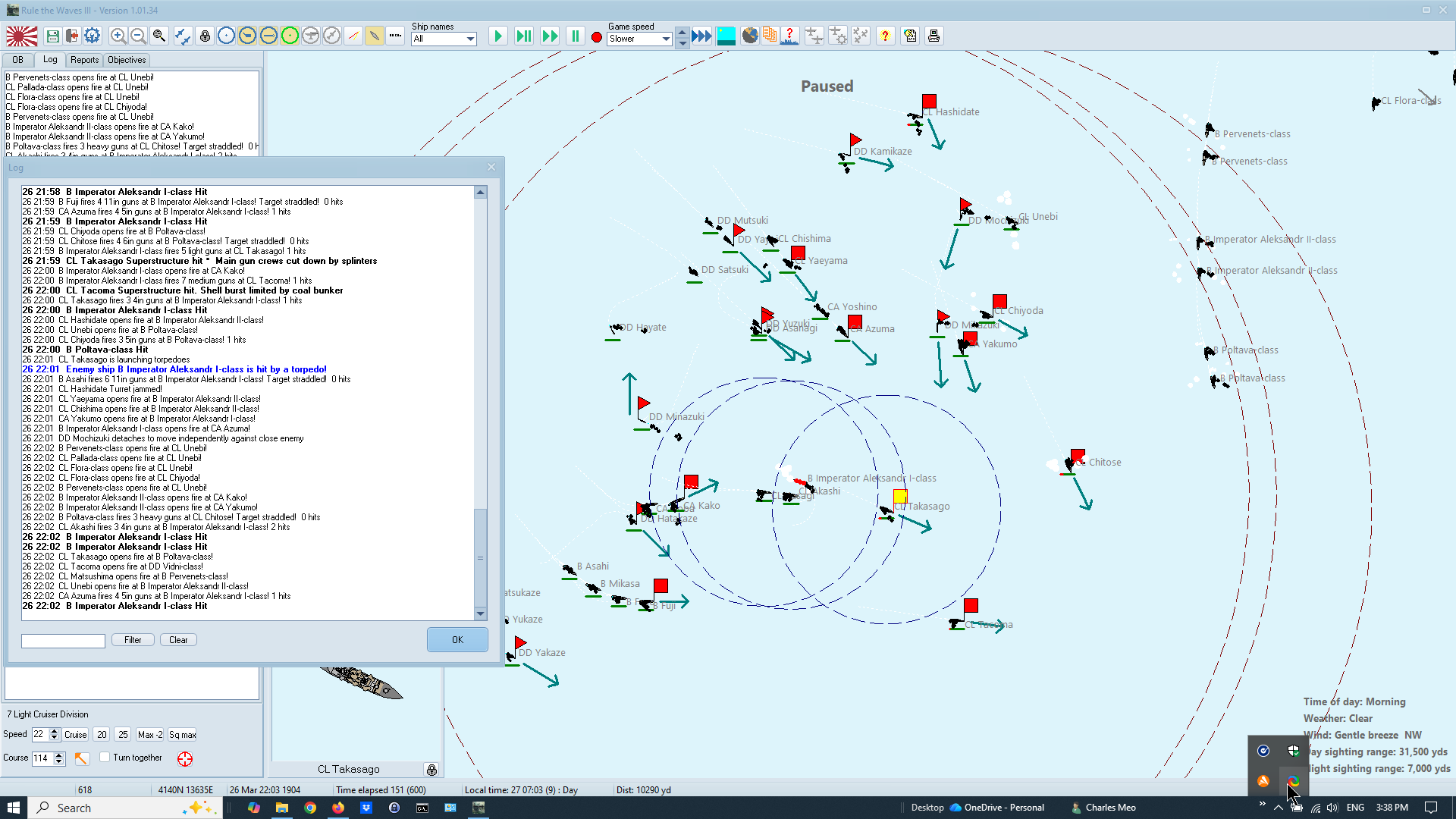Click the Max -2 speed button

click(x=149, y=735)
